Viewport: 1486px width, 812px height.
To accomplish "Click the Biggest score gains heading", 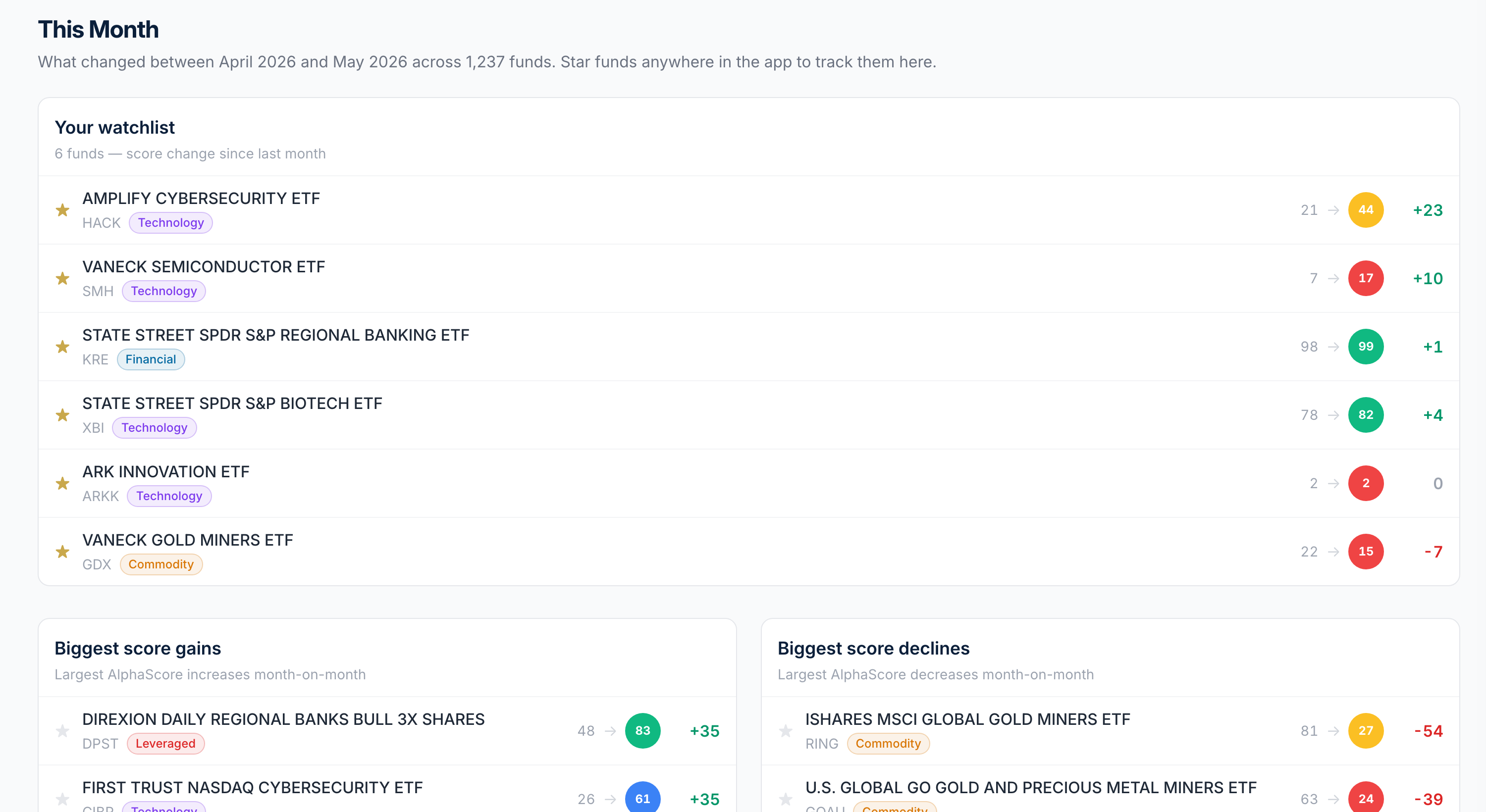I will tap(137, 649).
